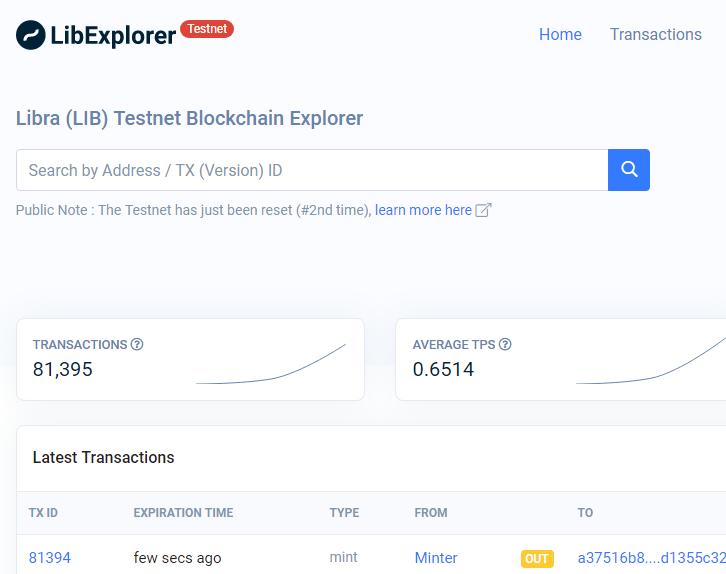The width and height of the screenshot is (726, 574).
Task: Click the mint type cell
Action: click(x=343, y=557)
